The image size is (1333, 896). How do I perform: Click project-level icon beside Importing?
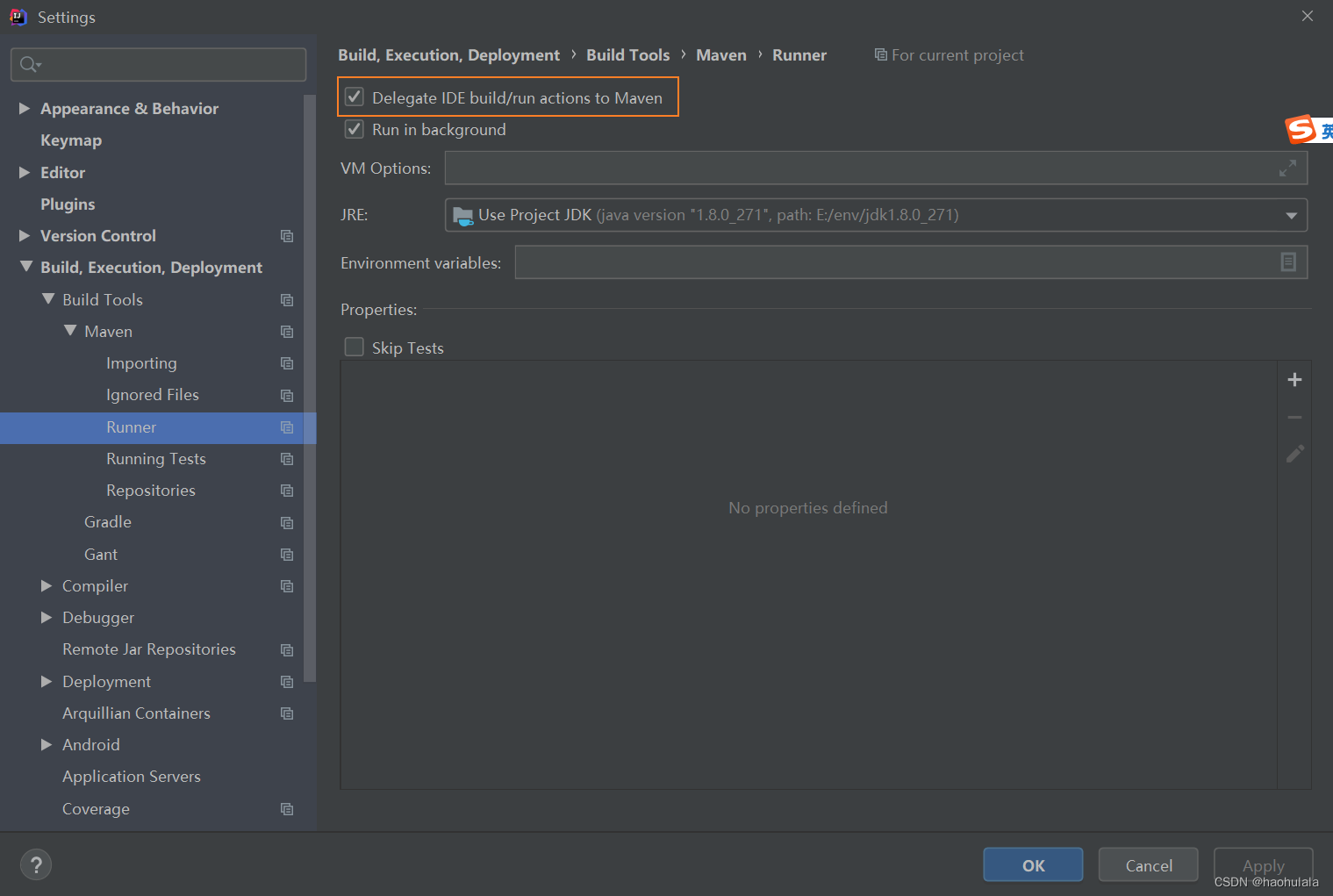click(287, 363)
